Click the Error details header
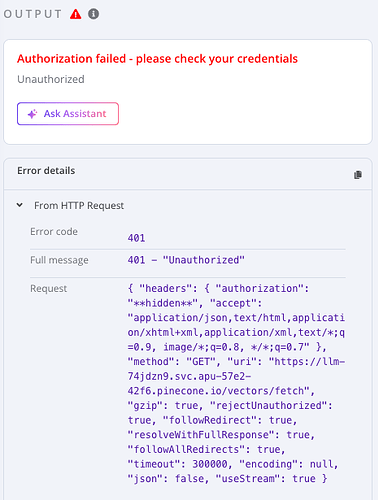Image resolution: width=378 pixels, height=500 pixels. tap(46, 171)
